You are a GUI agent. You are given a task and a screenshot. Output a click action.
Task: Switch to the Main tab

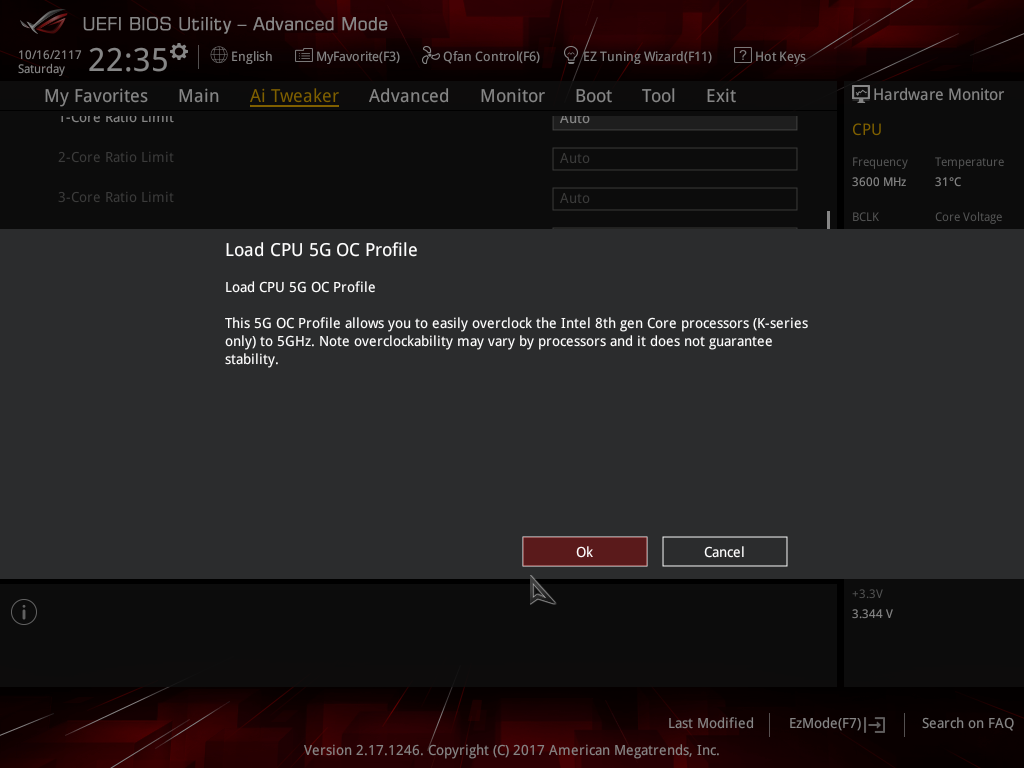[x=199, y=96]
